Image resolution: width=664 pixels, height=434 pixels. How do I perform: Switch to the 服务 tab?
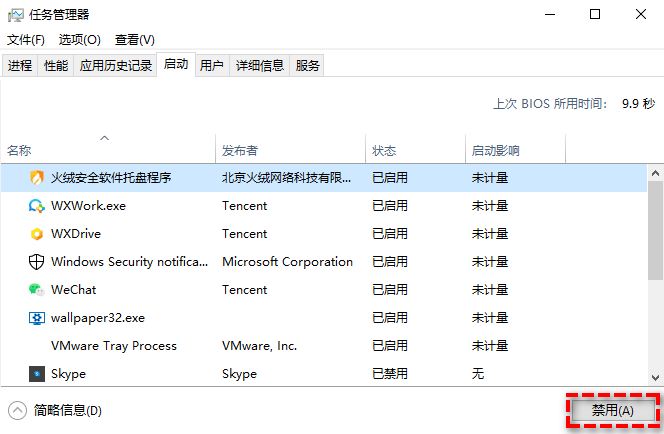point(307,66)
